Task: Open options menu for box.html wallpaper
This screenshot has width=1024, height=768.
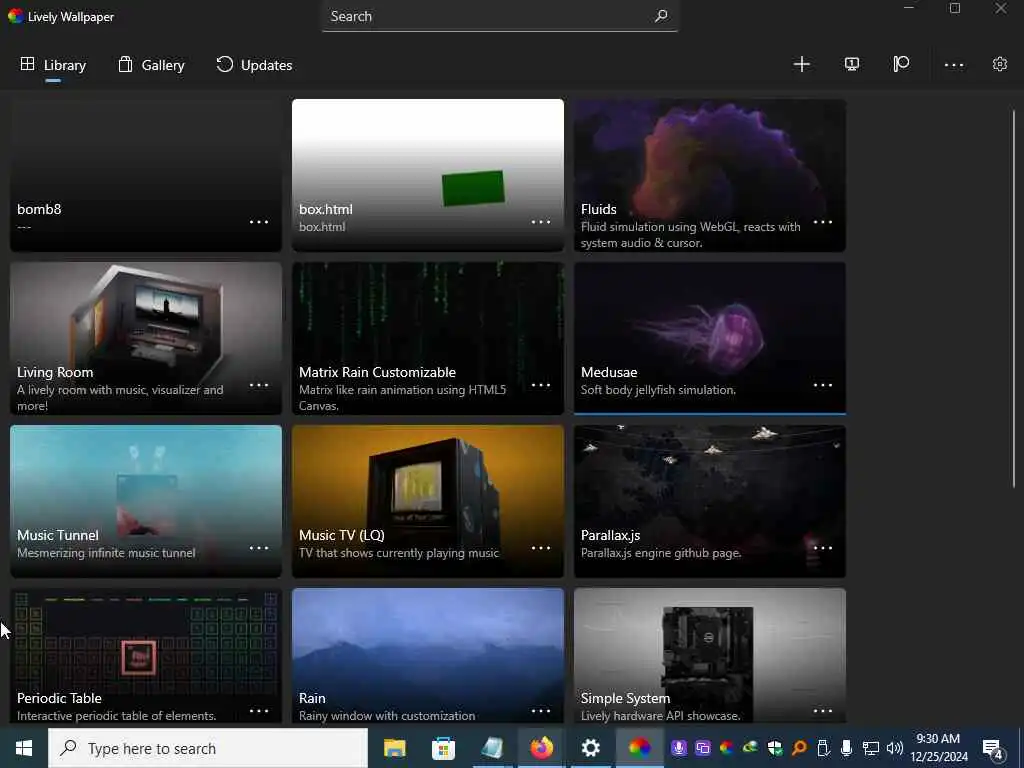Action: click(x=541, y=222)
